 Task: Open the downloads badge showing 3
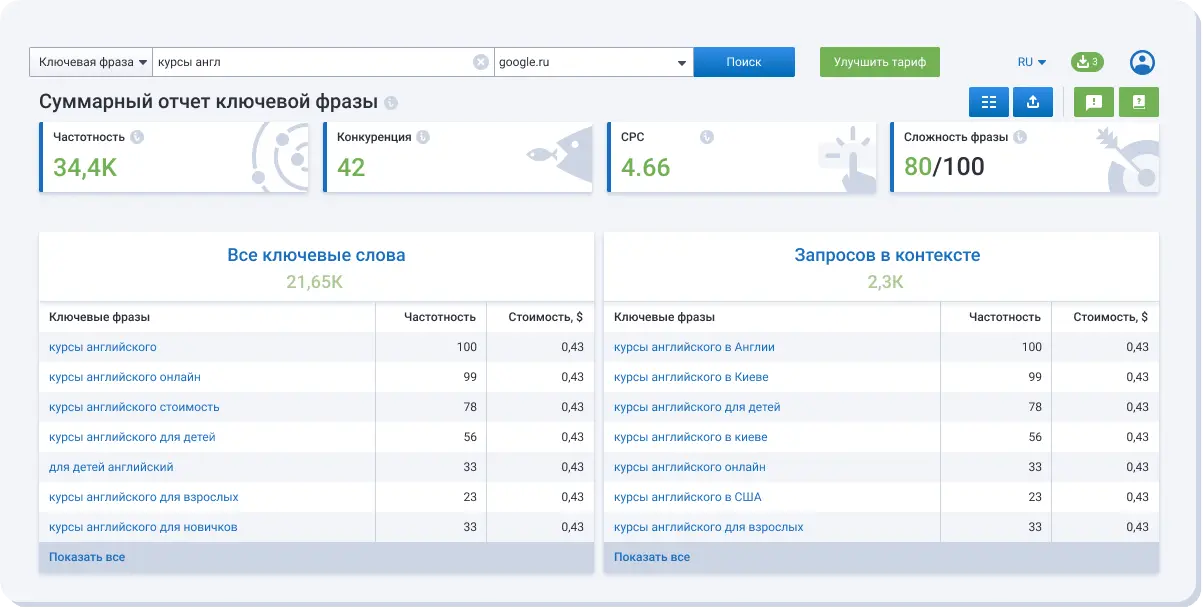tap(1087, 62)
